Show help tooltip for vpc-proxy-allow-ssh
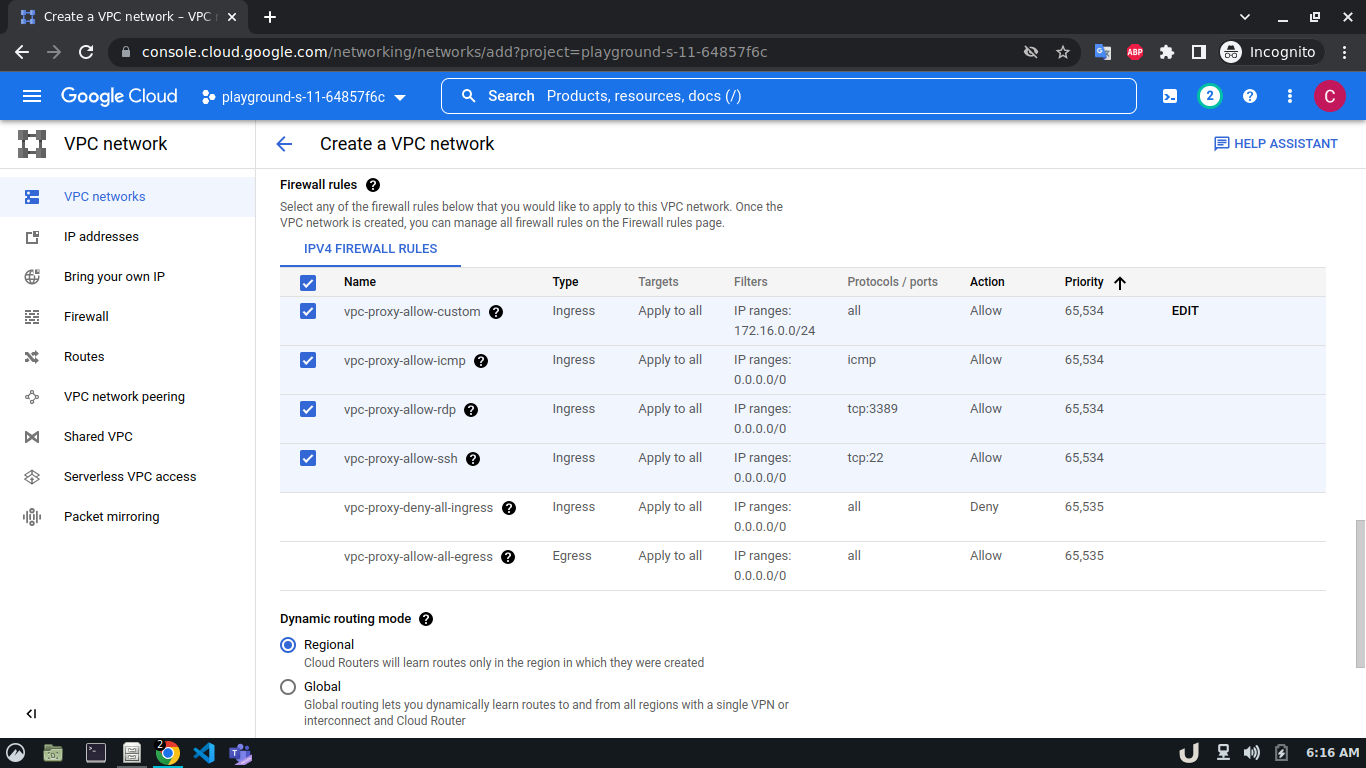 click(x=473, y=459)
